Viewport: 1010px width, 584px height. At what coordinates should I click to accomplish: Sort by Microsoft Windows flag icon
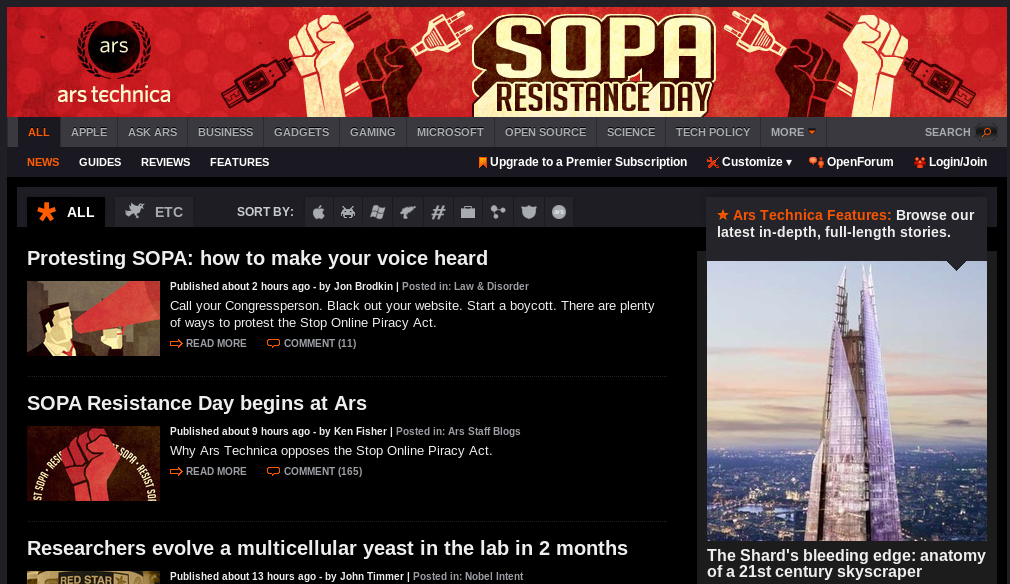pos(378,212)
